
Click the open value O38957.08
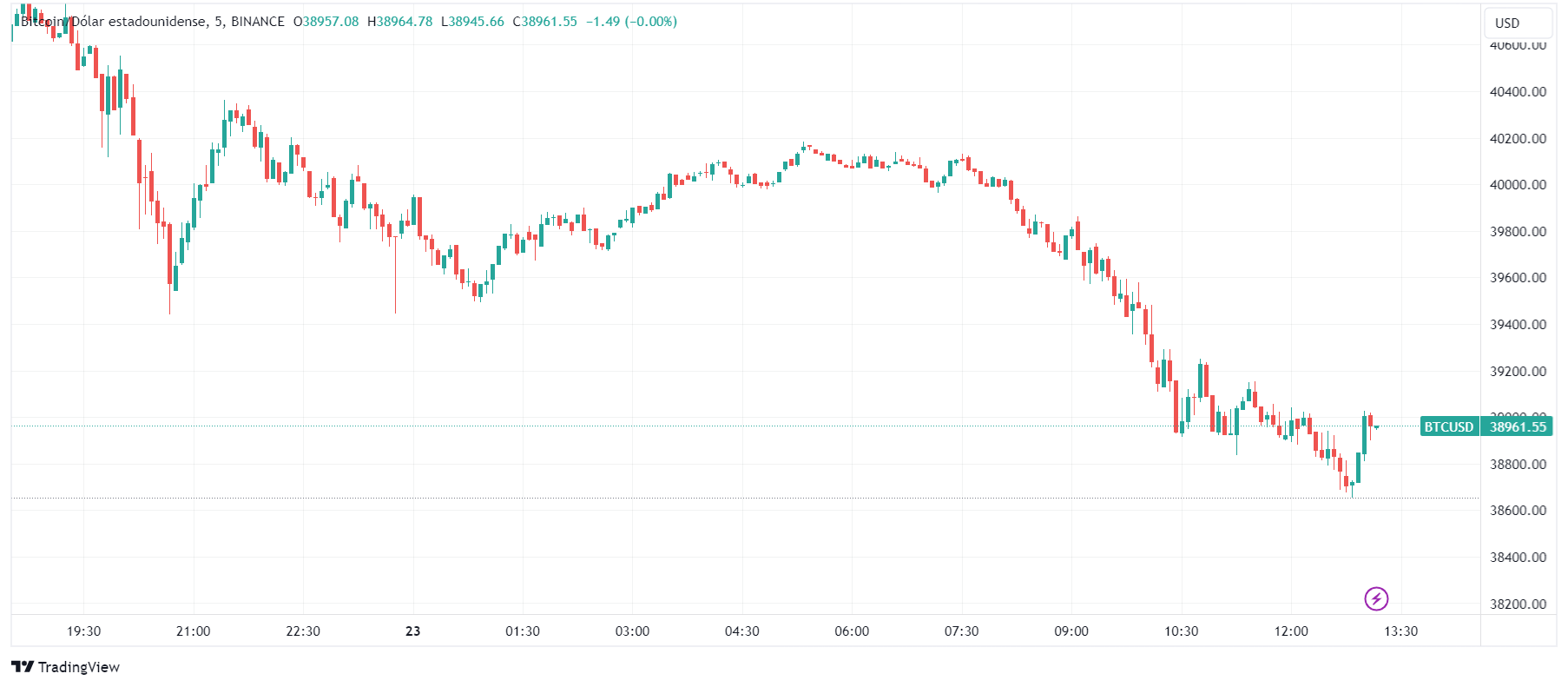(x=326, y=22)
